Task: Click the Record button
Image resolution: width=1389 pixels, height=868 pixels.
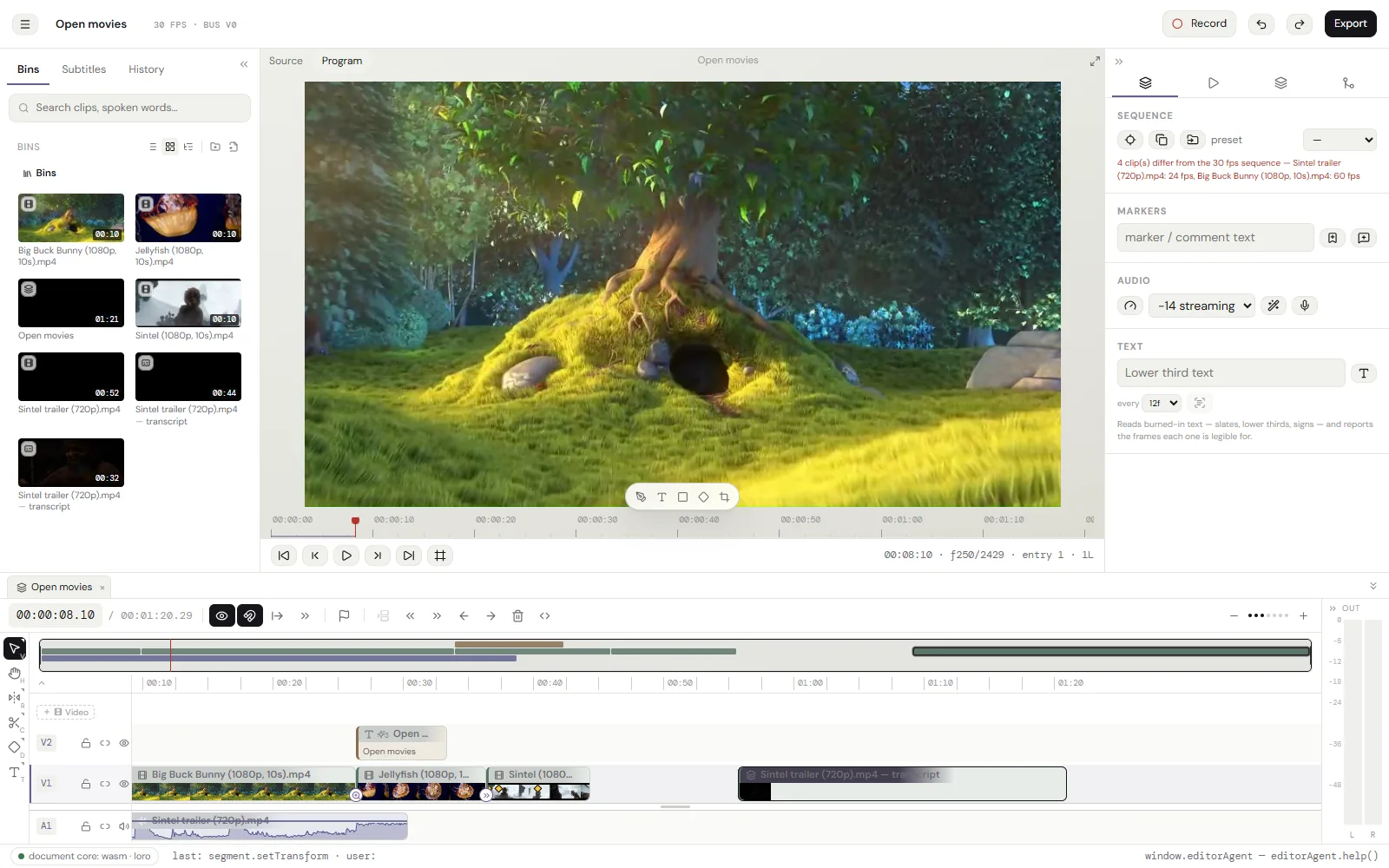Action: point(1199,23)
